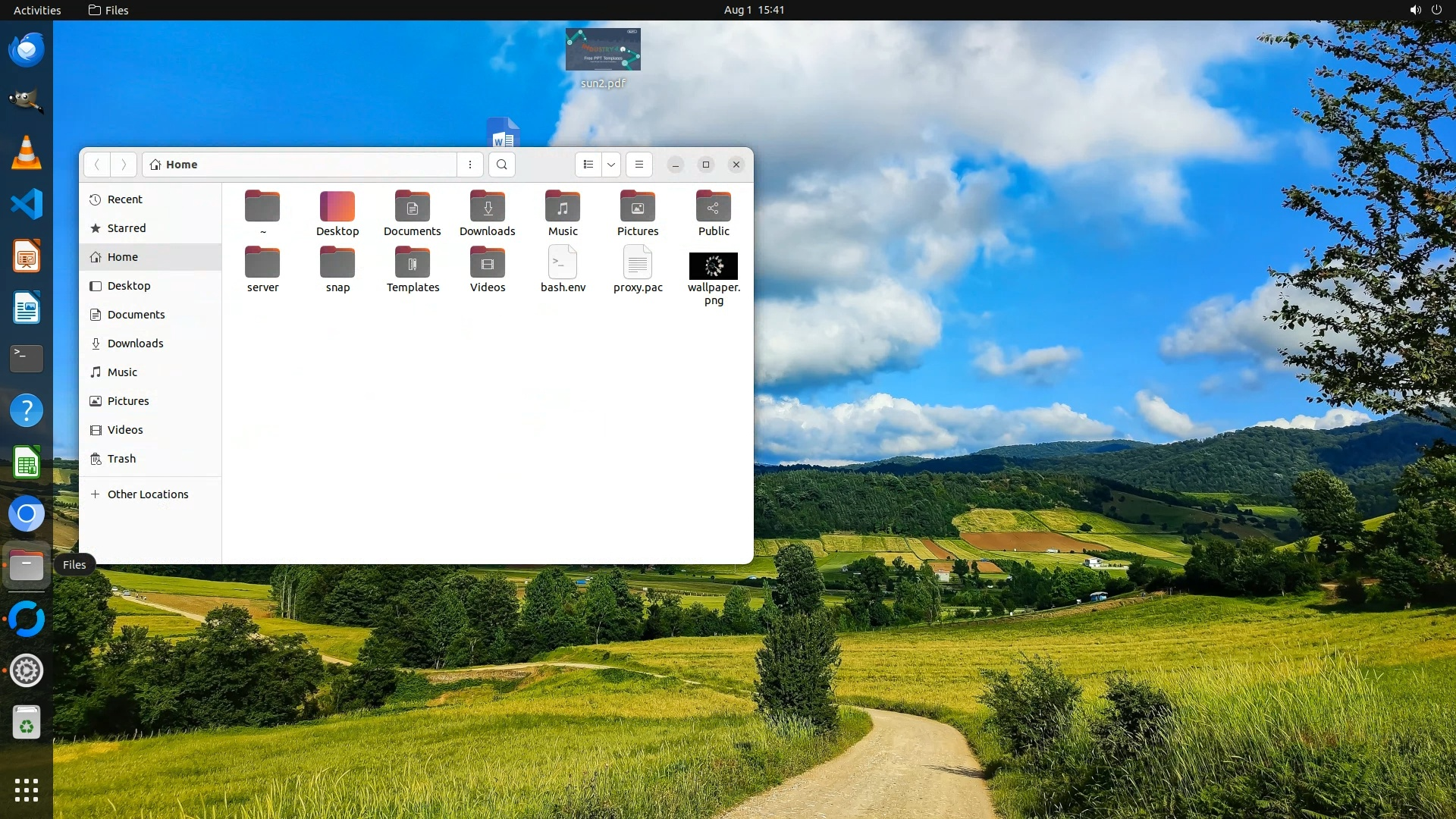Open Recent in the sidebar
The width and height of the screenshot is (1456, 819).
125,199
